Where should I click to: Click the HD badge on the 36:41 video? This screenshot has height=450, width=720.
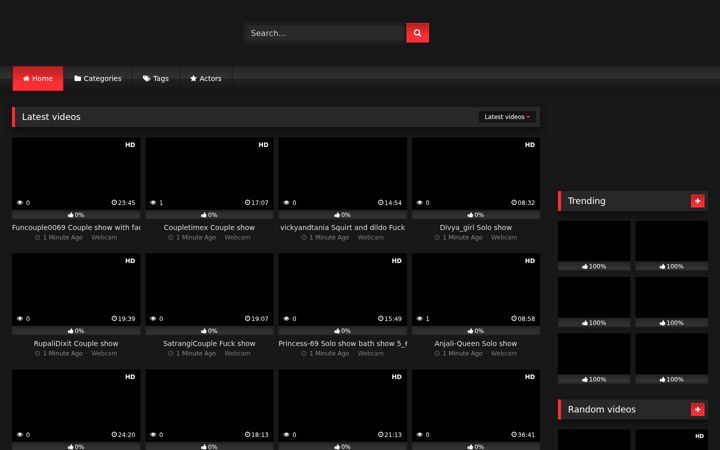(530, 377)
